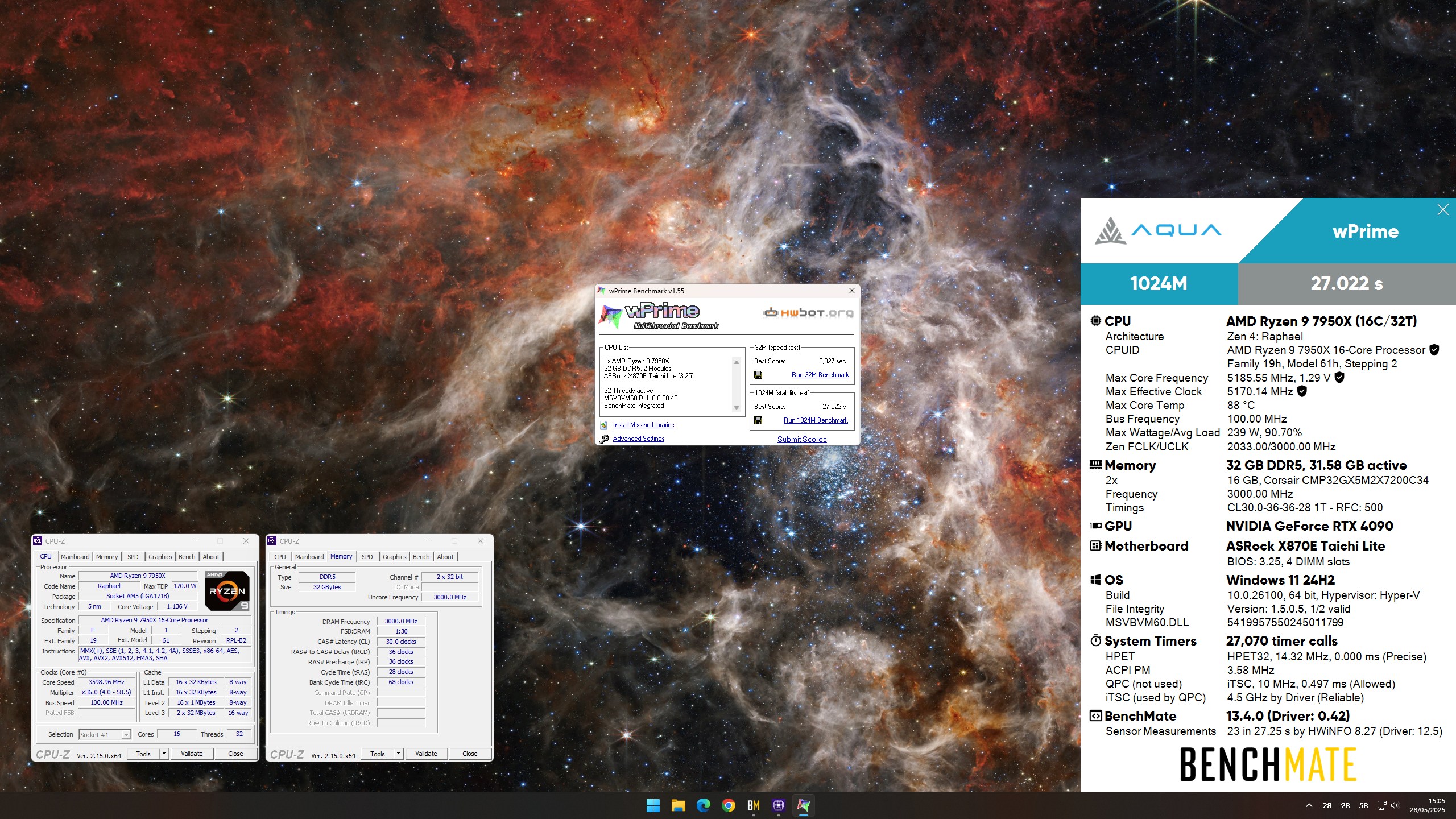
Task: Click the hwbot.org logo in wPrime
Action: [808, 312]
